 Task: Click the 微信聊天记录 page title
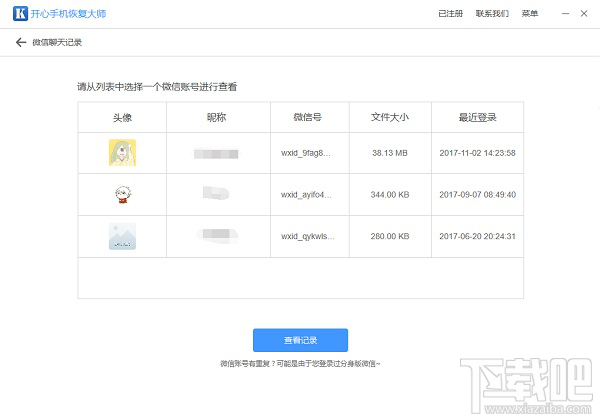(x=57, y=42)
